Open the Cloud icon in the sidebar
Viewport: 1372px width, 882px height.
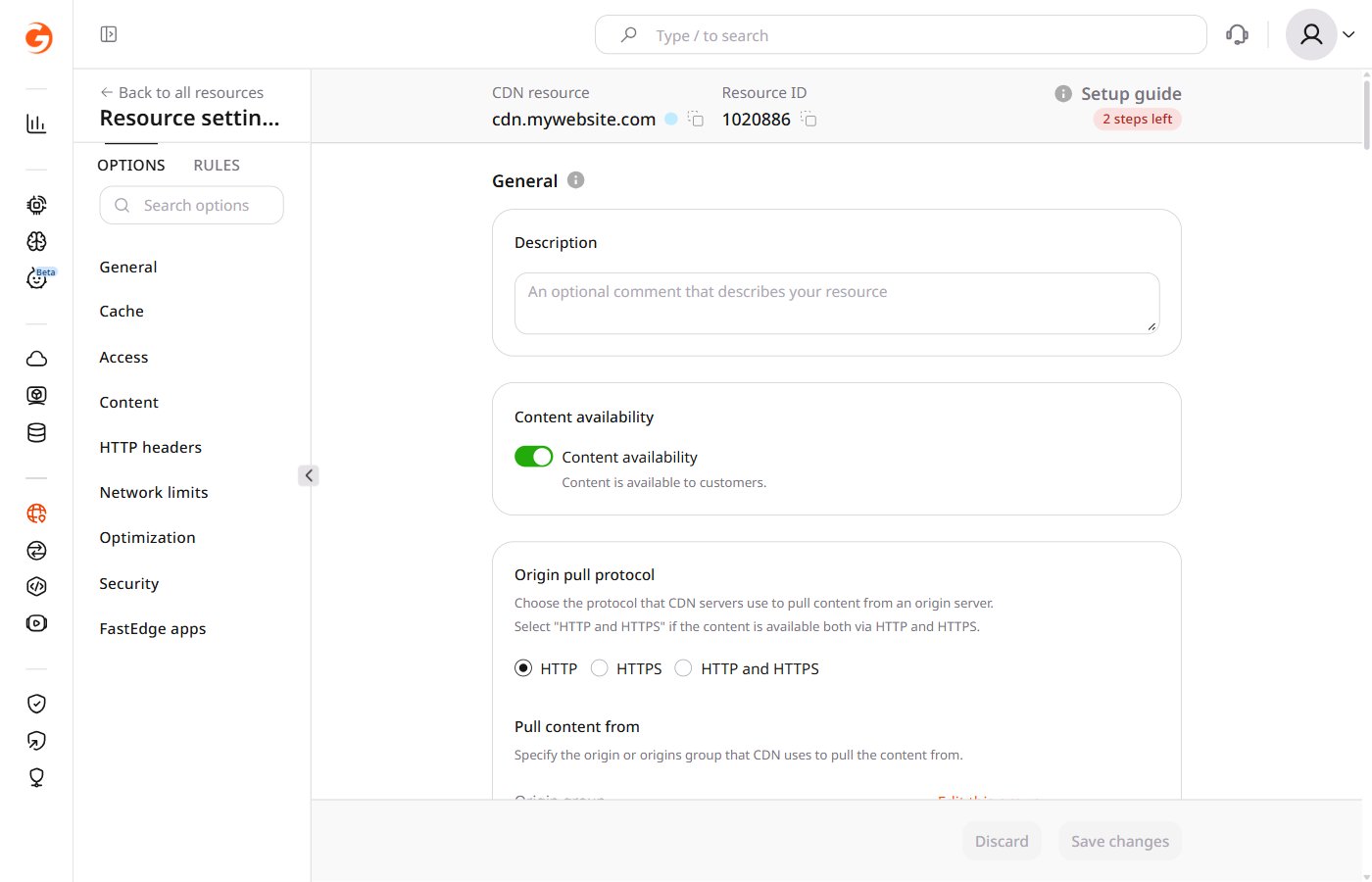(36, 359)
